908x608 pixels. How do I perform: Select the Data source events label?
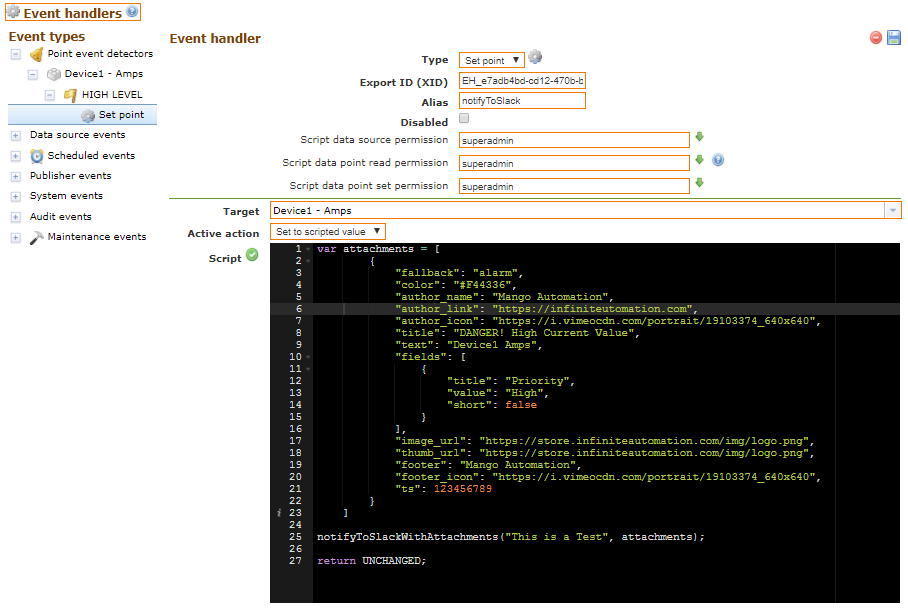(78, 134)
